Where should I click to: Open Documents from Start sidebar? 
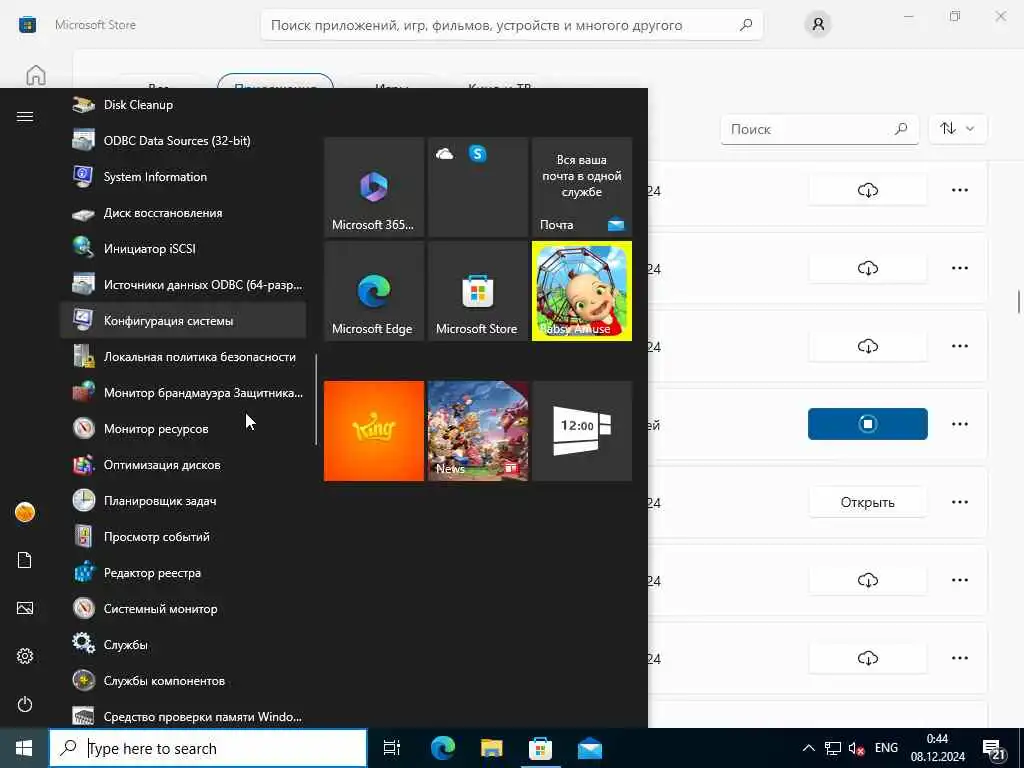point(25,560)
